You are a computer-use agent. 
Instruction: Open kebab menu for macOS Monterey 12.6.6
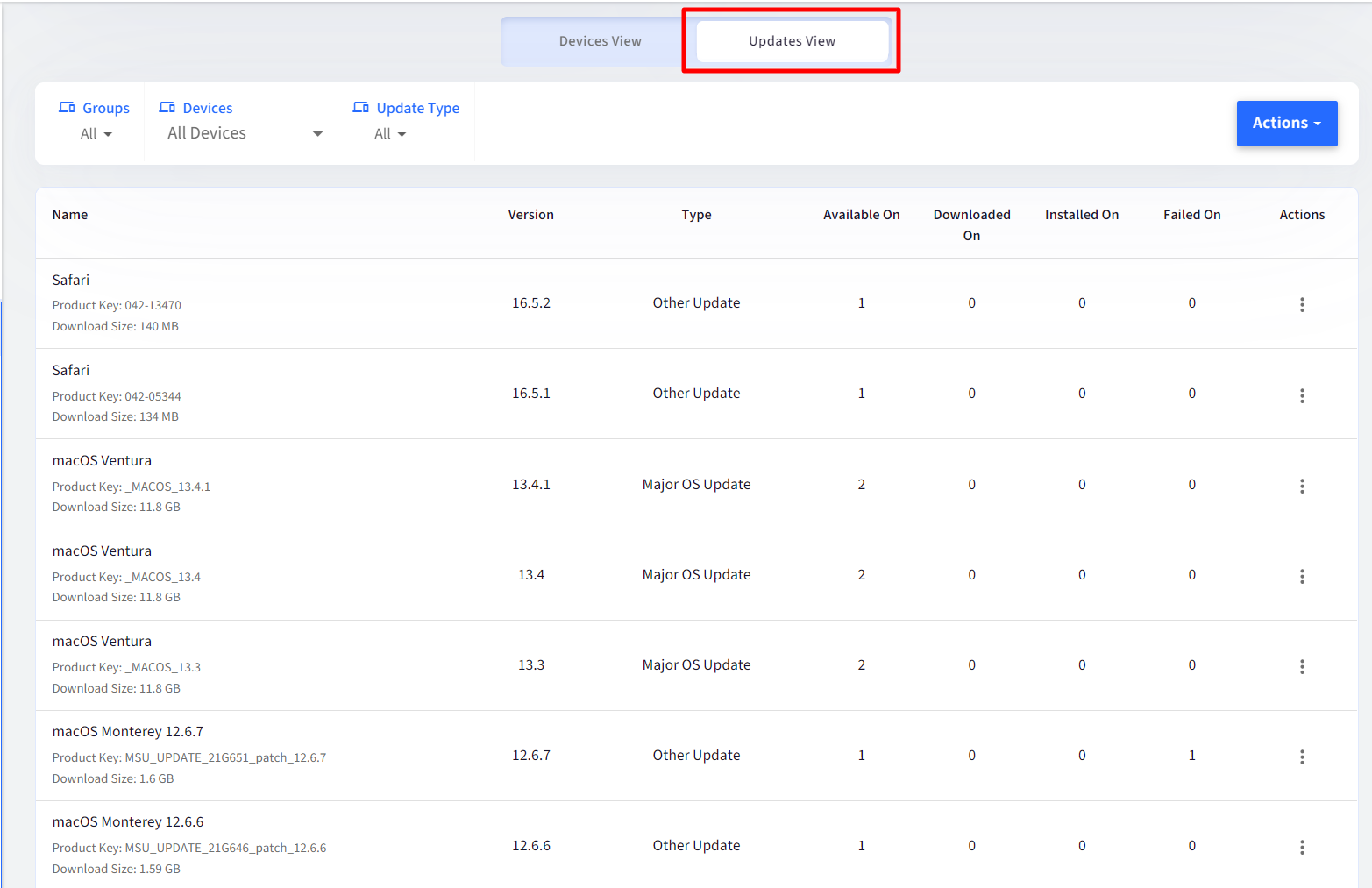1302,847
